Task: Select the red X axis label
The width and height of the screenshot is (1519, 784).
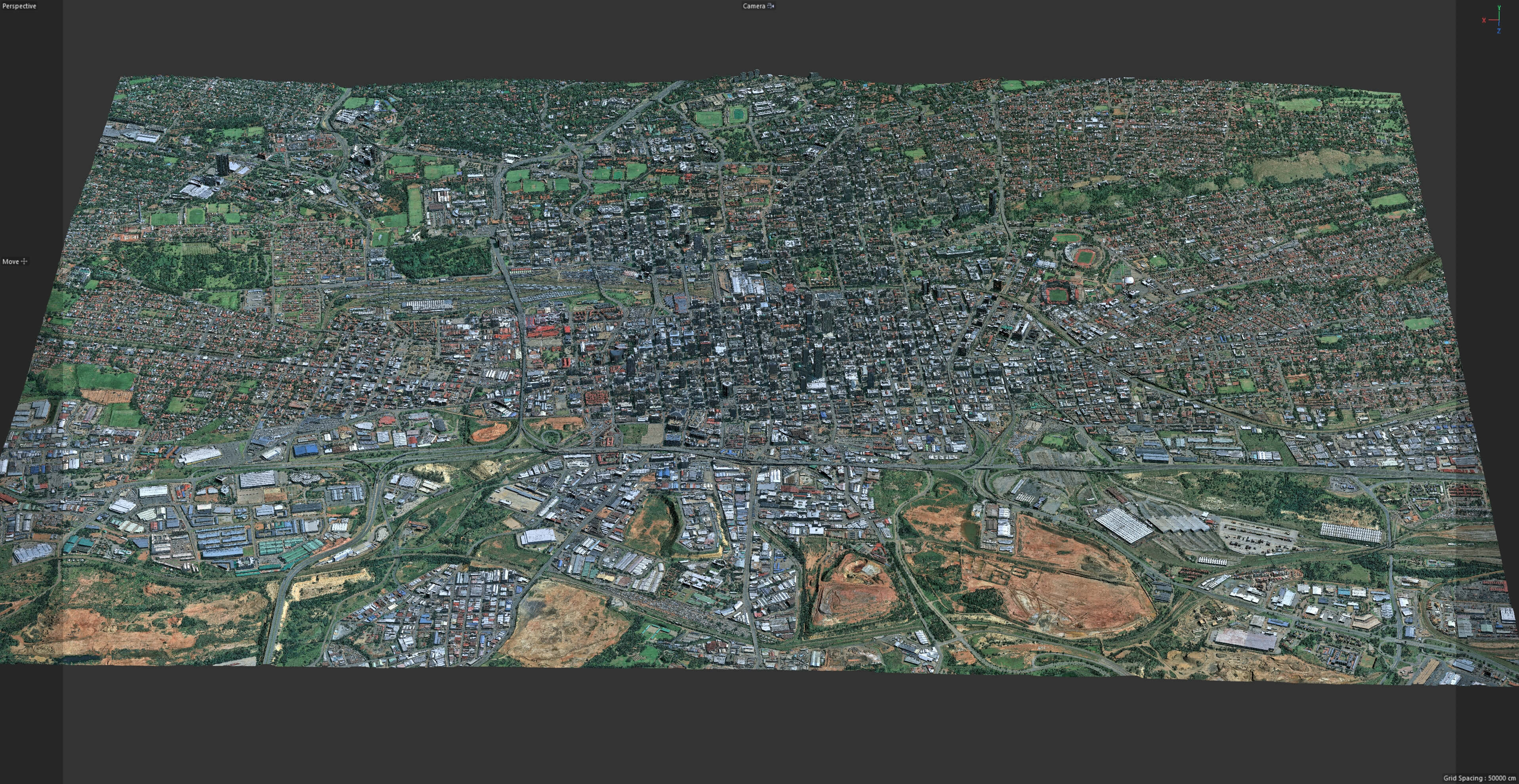Action: pos(1484,20)
